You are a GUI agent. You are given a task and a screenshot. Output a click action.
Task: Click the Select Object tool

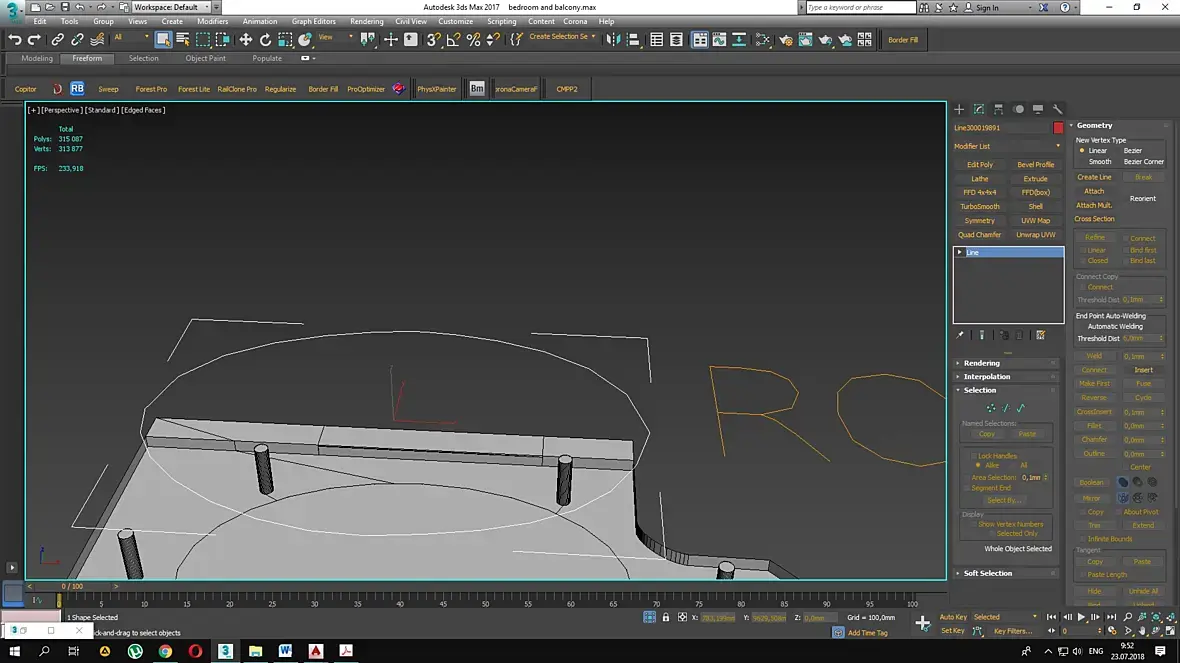(x=163, y=40)
